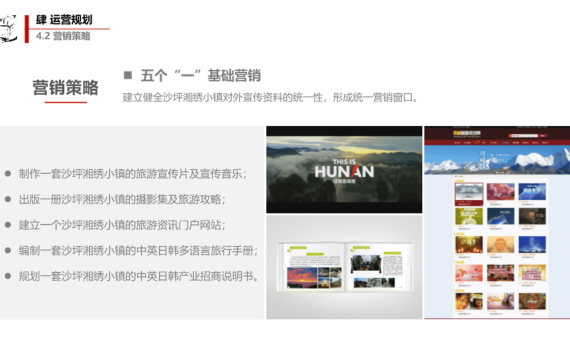Image resolution: width=570 pixels, height=360 pixels.
Task: Click the bullet dot beside 出版一册沙坪湘绣小镇的摄影集
Action: [x=8, y=199]
